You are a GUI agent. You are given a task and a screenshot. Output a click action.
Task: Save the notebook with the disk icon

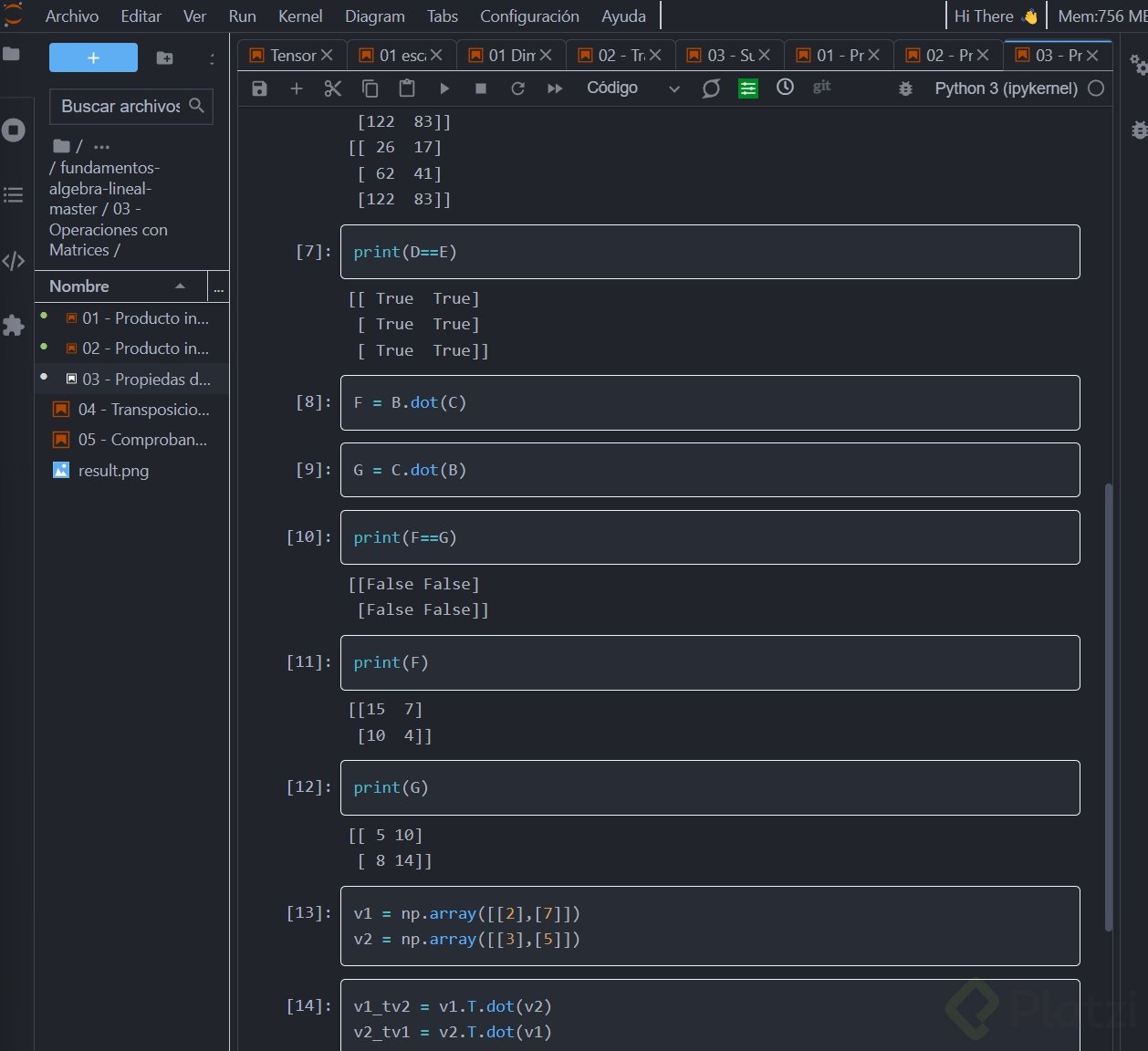tap(260, 88)
